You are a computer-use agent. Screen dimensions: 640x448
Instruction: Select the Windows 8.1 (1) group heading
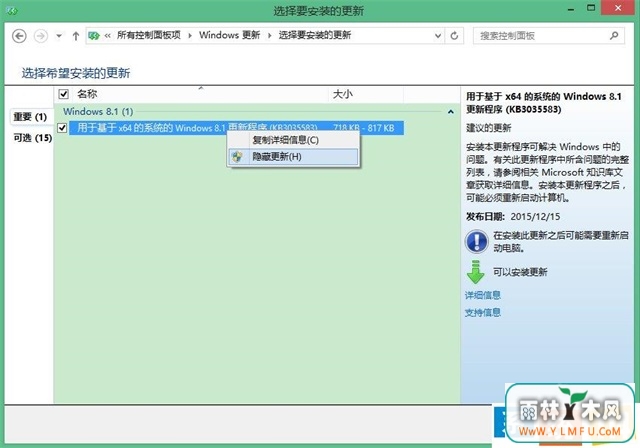pyautogui.click(x=98, y=111)
